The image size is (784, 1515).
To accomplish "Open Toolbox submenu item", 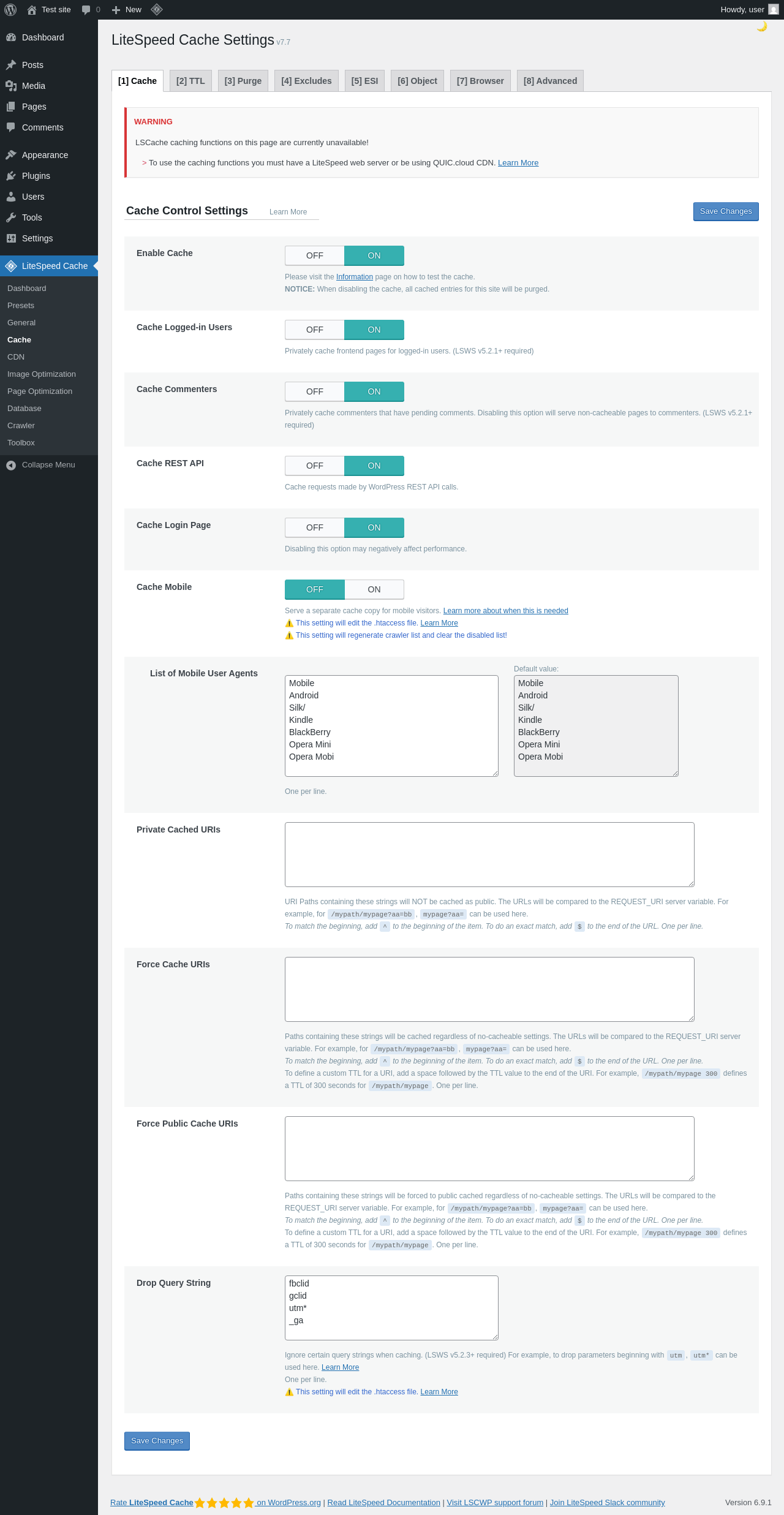I will pos(21,443).
